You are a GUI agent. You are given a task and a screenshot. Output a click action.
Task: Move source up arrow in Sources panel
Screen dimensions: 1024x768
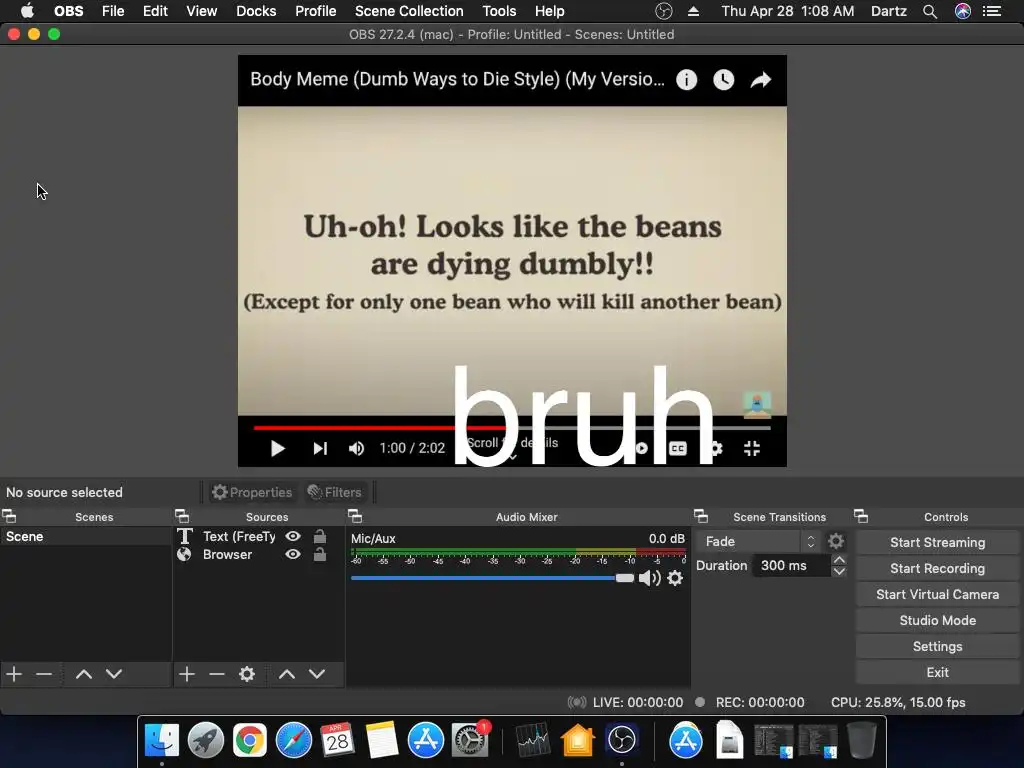pos(287,674)
